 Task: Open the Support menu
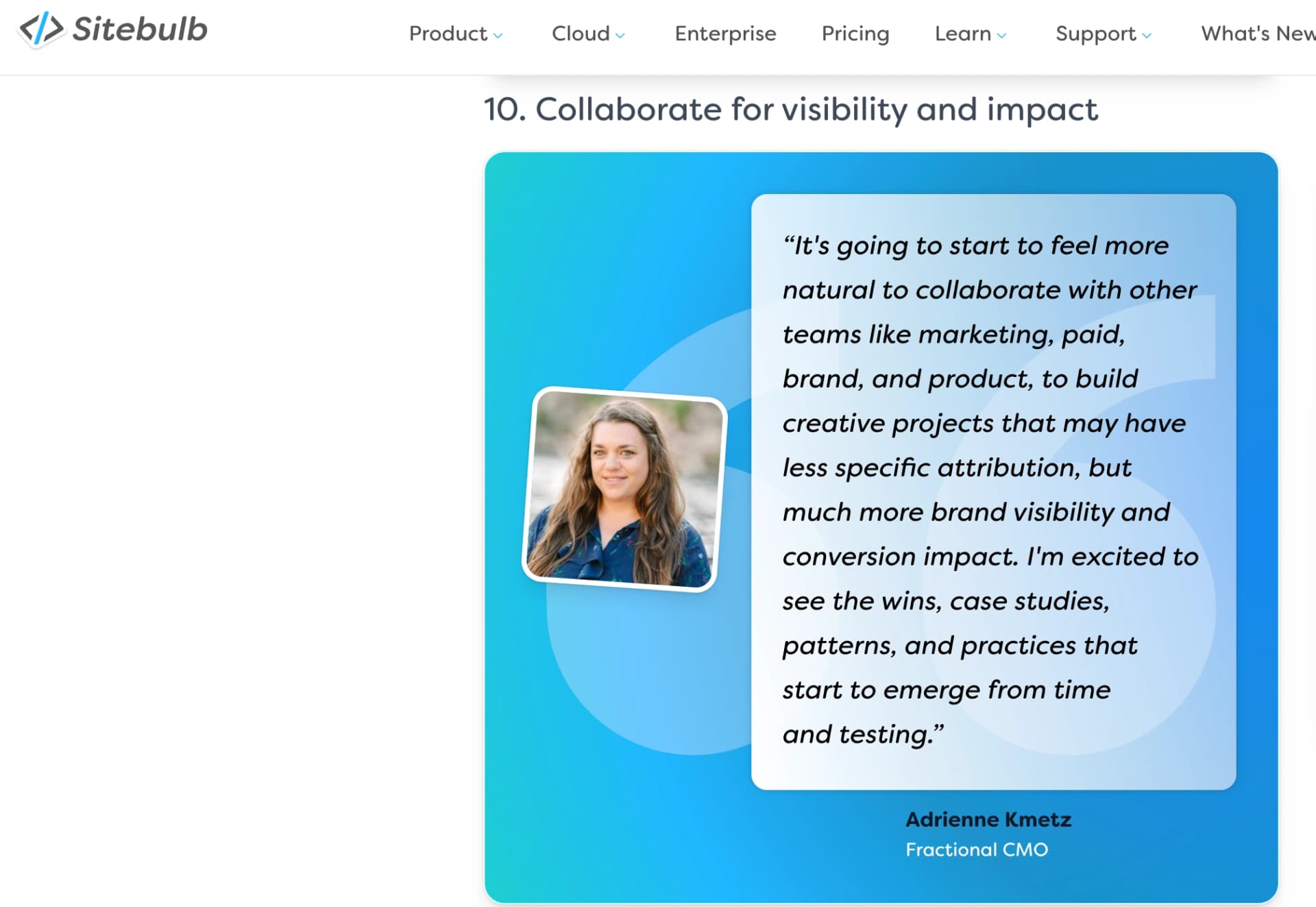tap(1095, 34)
